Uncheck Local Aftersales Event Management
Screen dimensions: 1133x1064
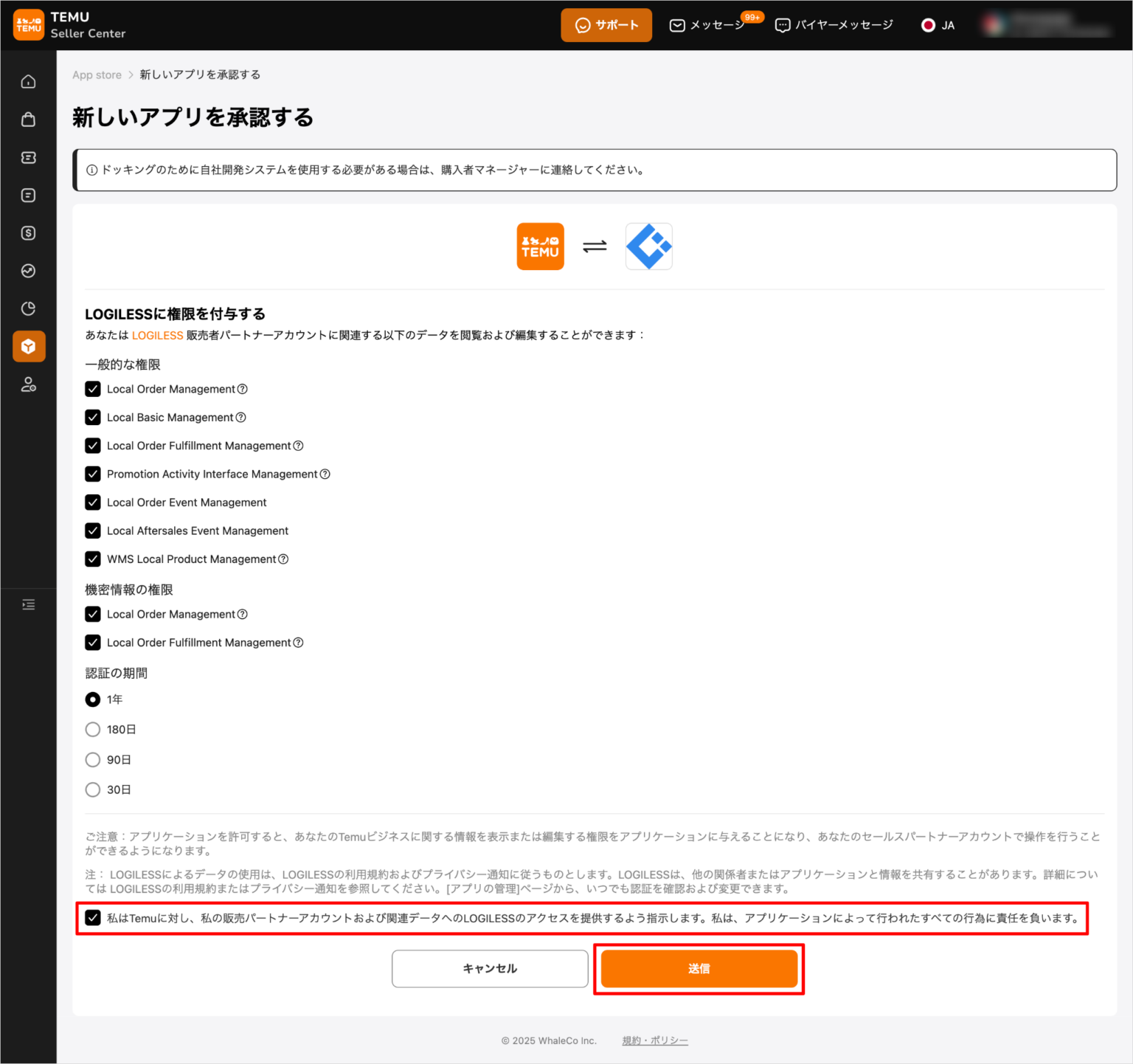pos(93,531)
